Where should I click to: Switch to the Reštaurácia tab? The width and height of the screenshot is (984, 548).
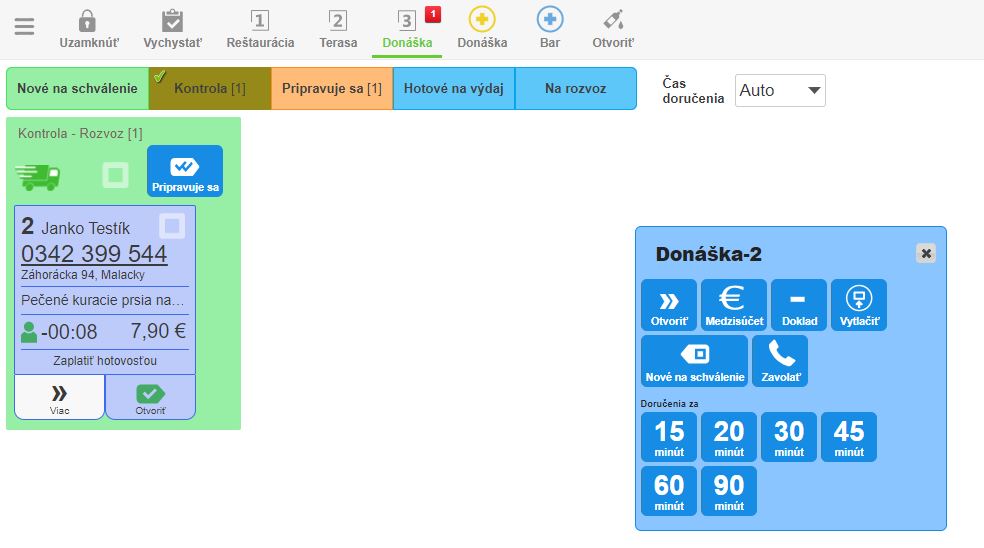tap(260, 28)
